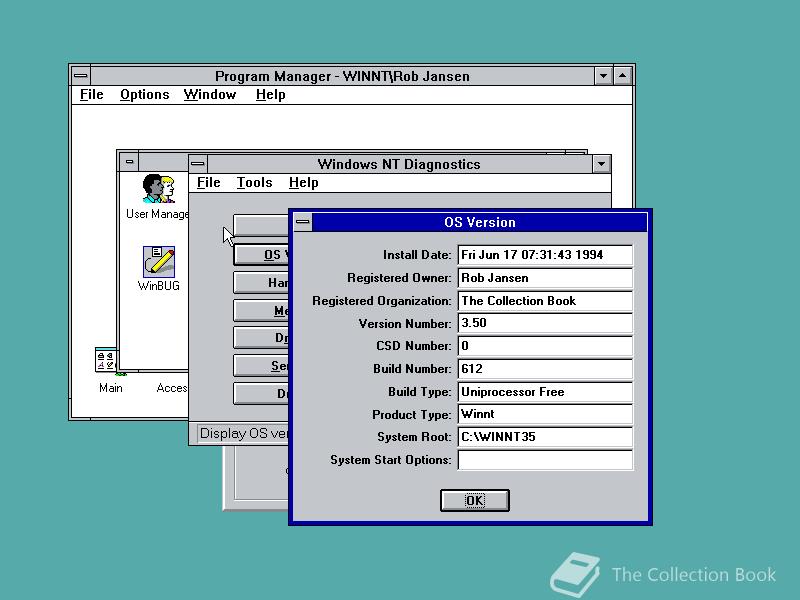This screenshot has width=800, height=600.
Task: Launch the WinBUG program icon
Action: pyautogui.click(x=159, y=261)
